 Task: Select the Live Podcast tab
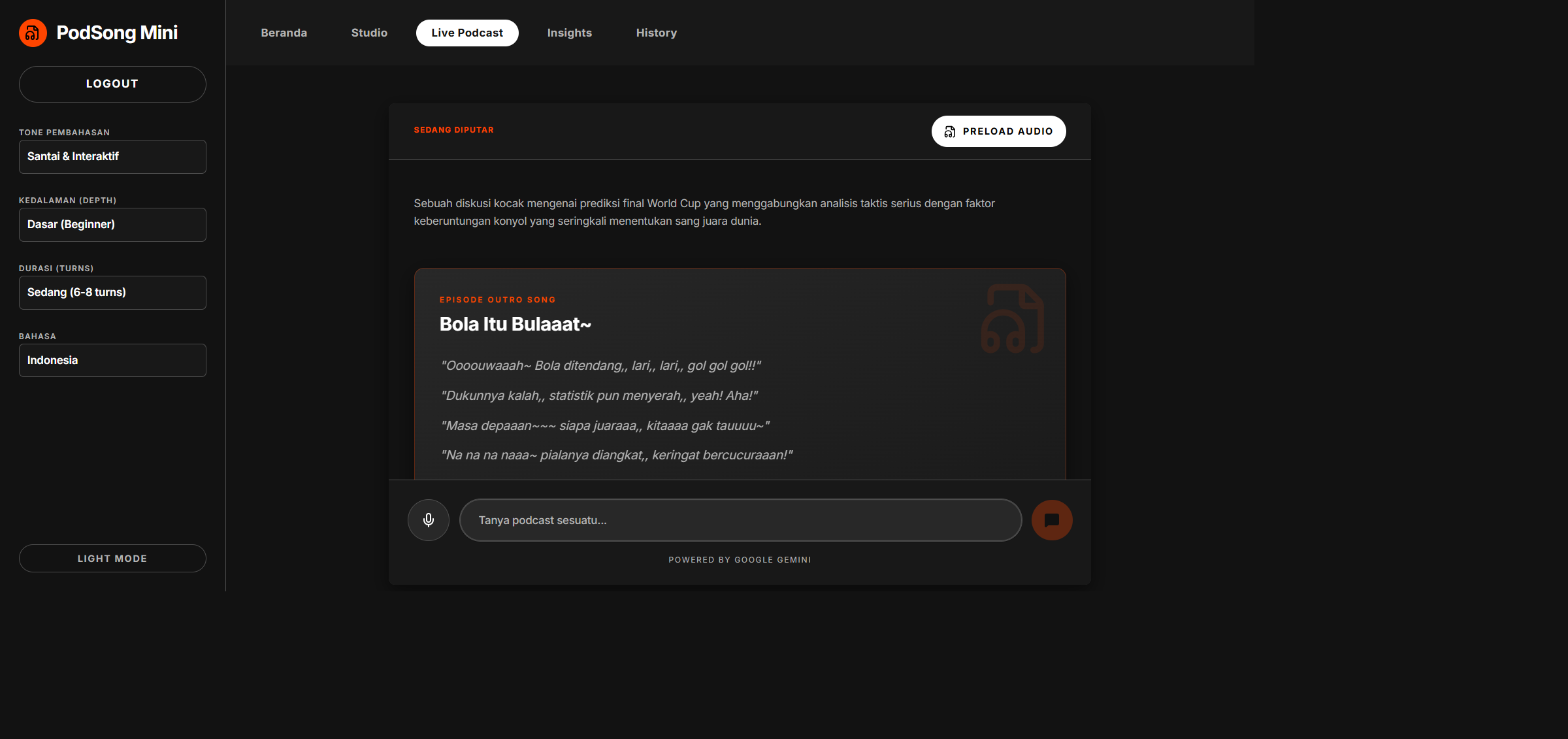pyautogui.click(x=467, y=33)
